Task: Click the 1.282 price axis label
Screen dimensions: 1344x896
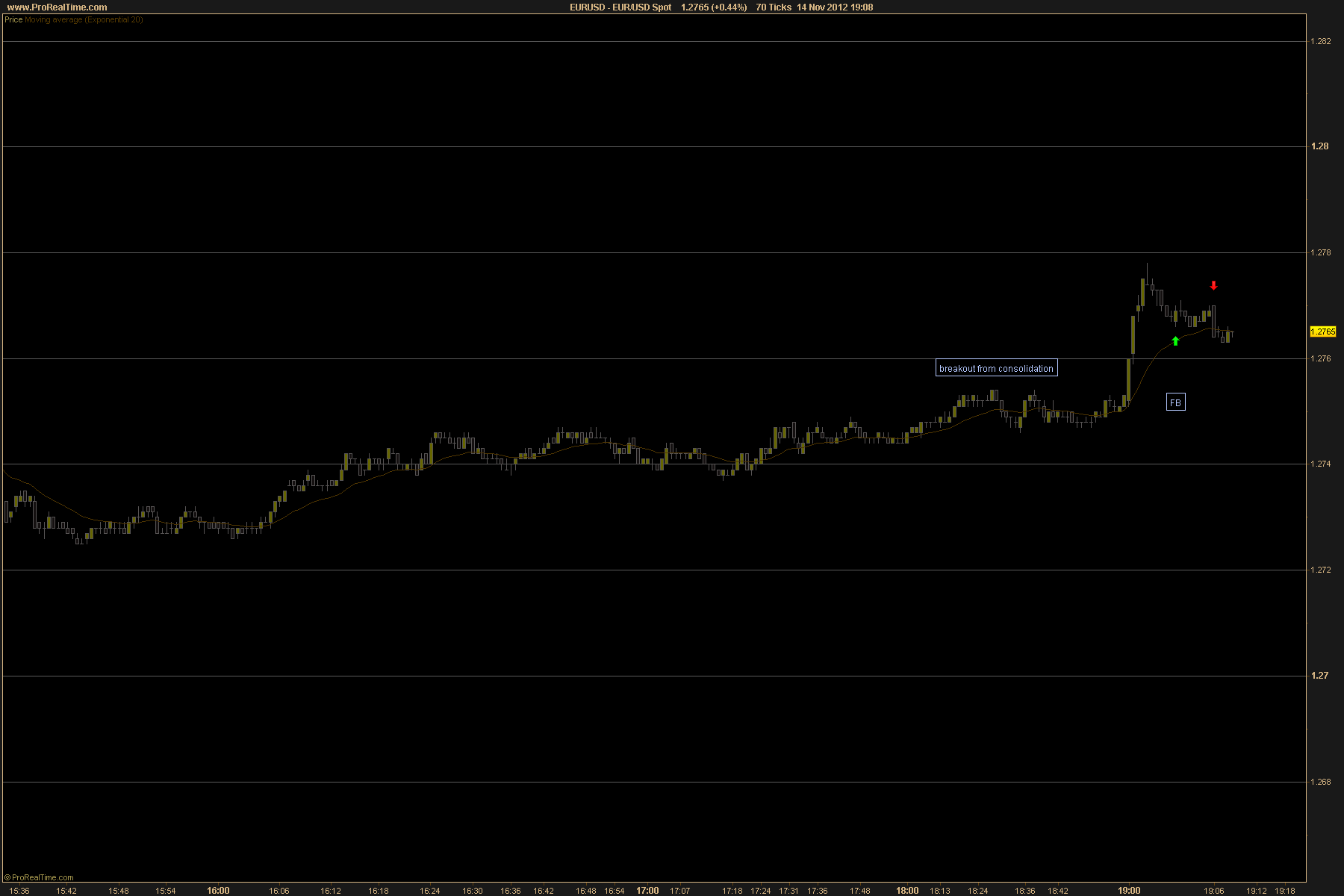Action: pos(1321,41)
